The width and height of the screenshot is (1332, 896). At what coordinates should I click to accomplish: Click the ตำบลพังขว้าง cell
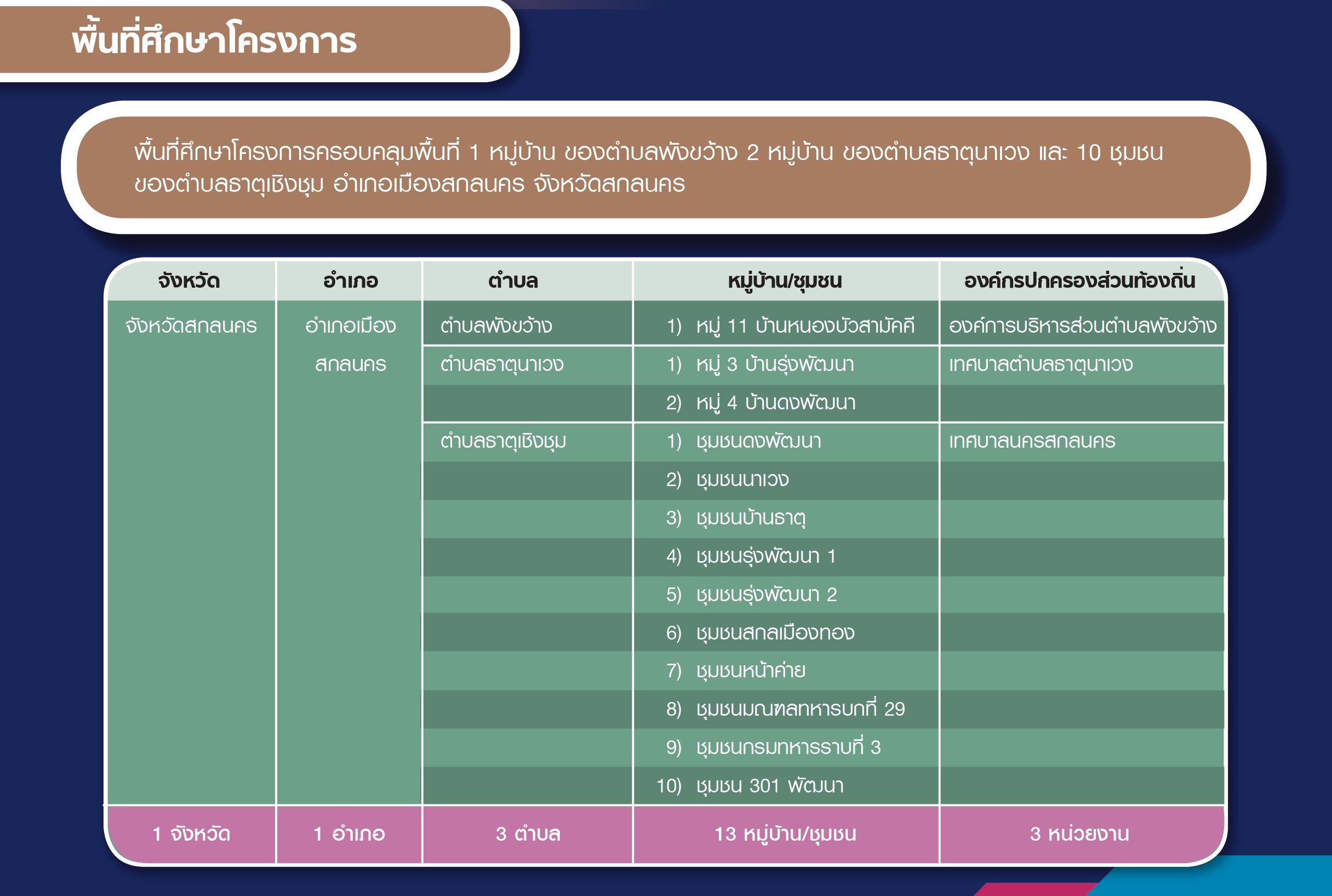496,326
